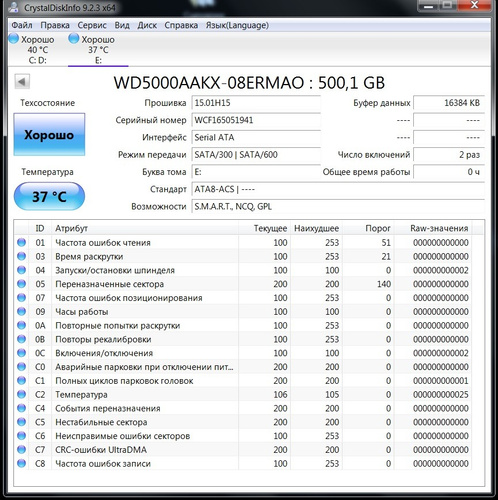The width and height of the screenshot is (498, 500).
Task: Click status icon for attribute 04
Action: 22,270
